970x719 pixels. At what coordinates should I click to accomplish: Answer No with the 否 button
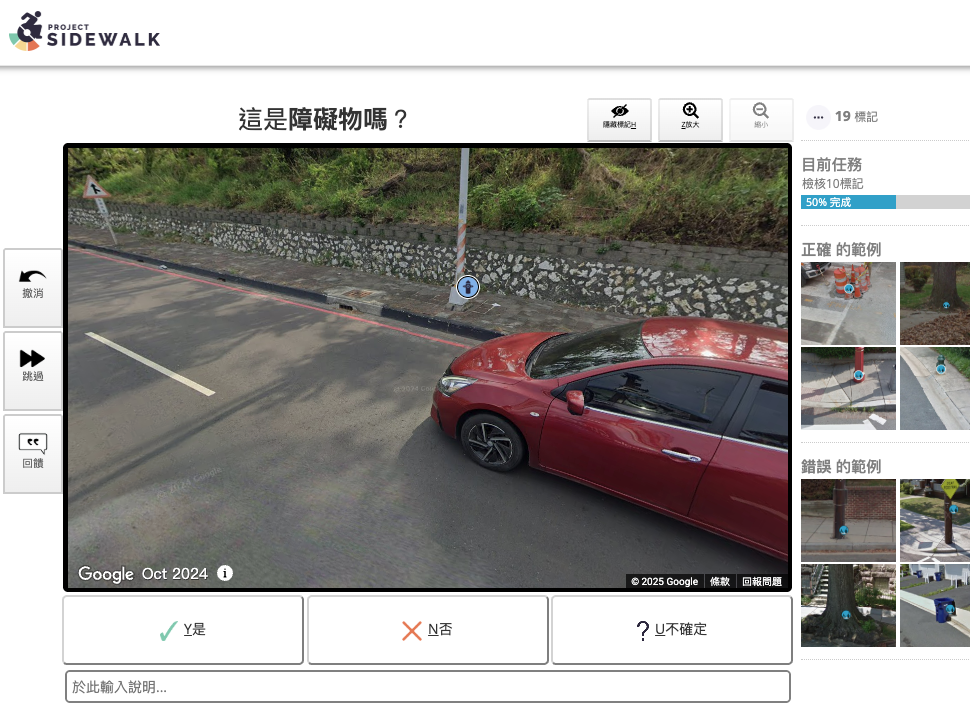pyautogui.click(x=428, y=630)
